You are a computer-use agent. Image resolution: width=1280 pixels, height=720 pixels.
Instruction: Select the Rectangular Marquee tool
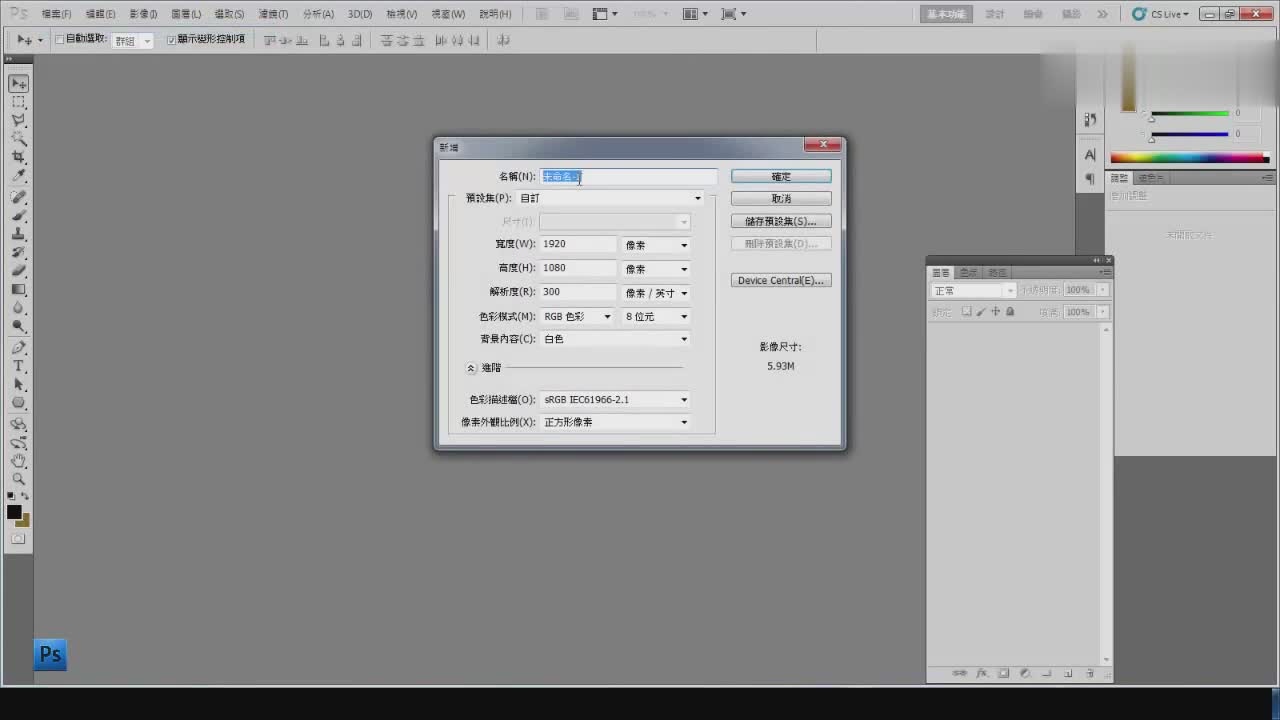(18, 102)
